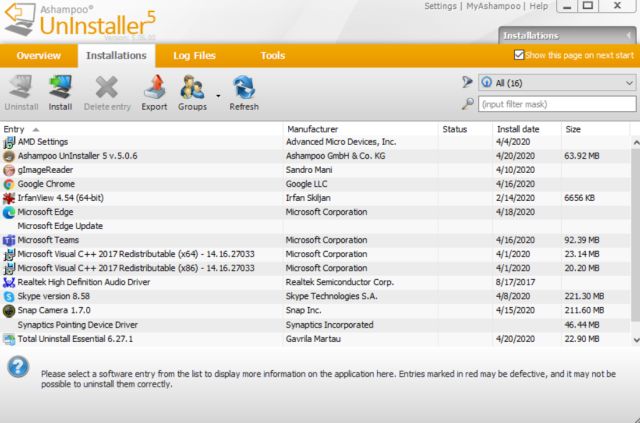Click the Groups toolbar icon
The height and width of the screenshot is (423, 640).
[x=193, y=89]
